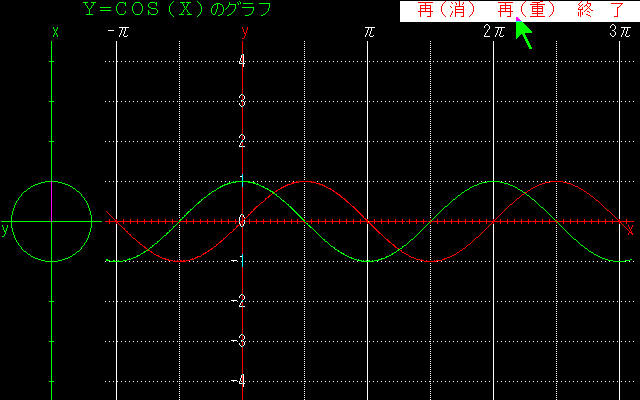Click the 再(消) redraw-with-clear menu item
The image size is (640, 400).
(447, 10)
